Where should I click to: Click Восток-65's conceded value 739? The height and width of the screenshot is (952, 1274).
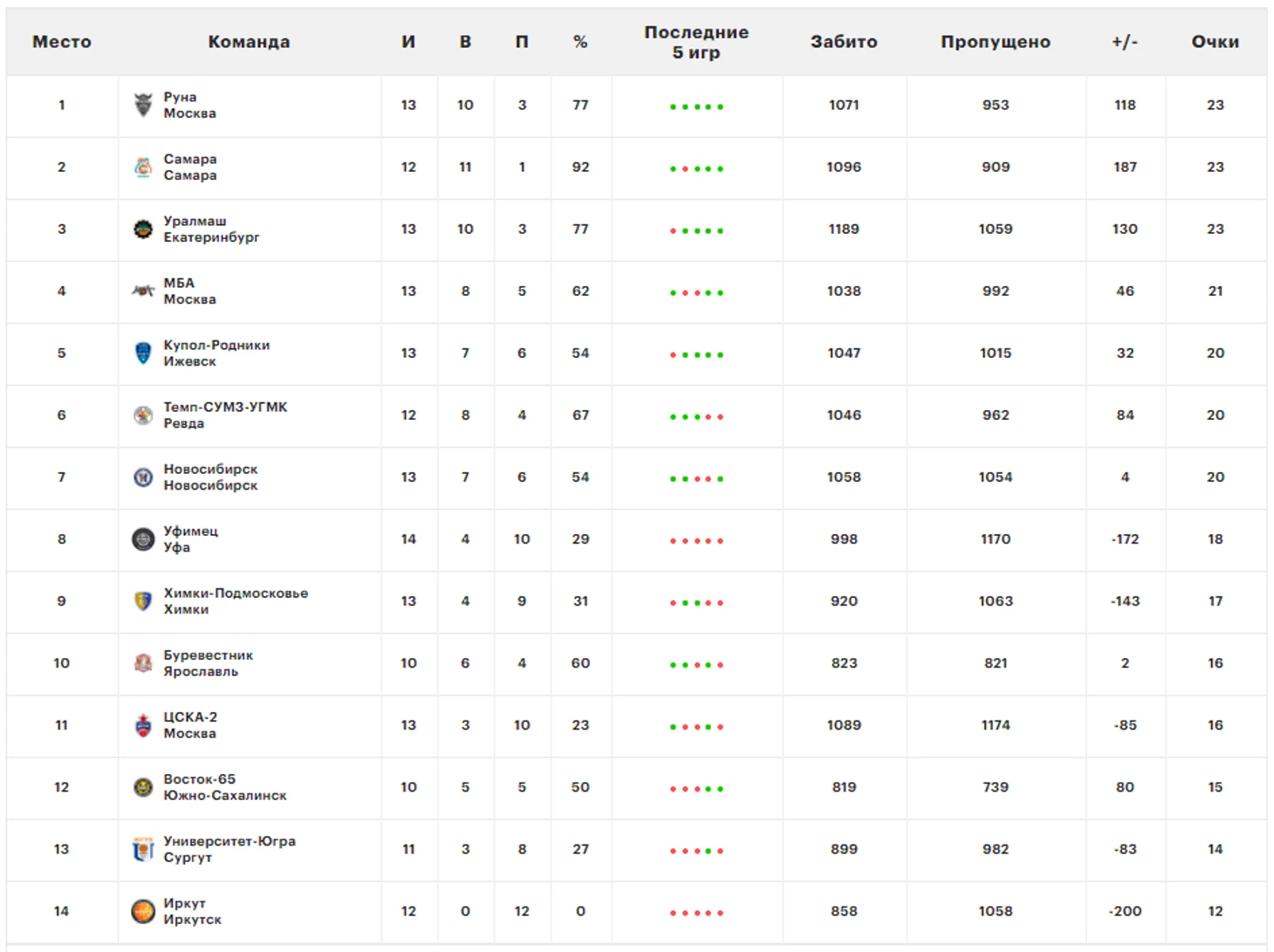(996, 787)
